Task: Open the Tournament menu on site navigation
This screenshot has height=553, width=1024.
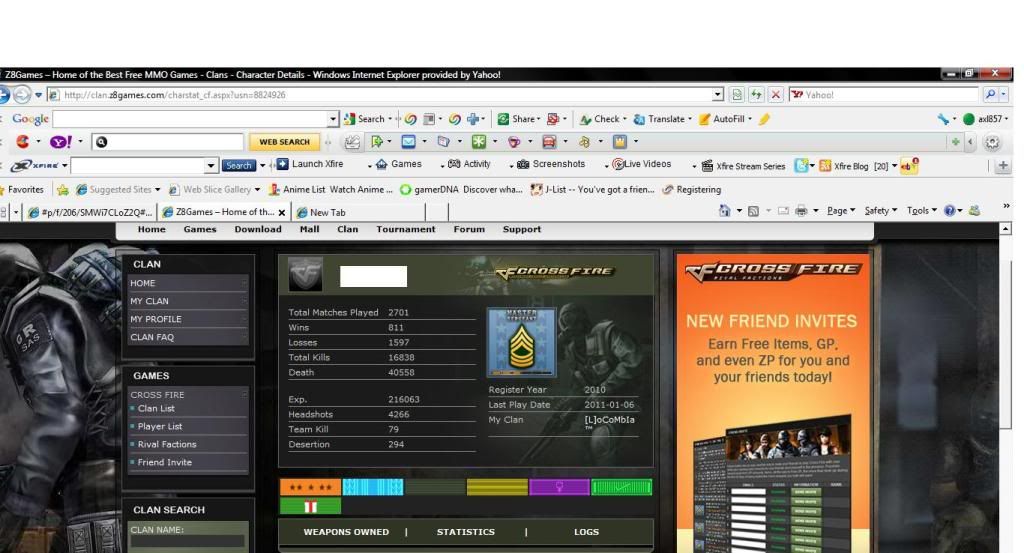Action: (x=405, y=229)
